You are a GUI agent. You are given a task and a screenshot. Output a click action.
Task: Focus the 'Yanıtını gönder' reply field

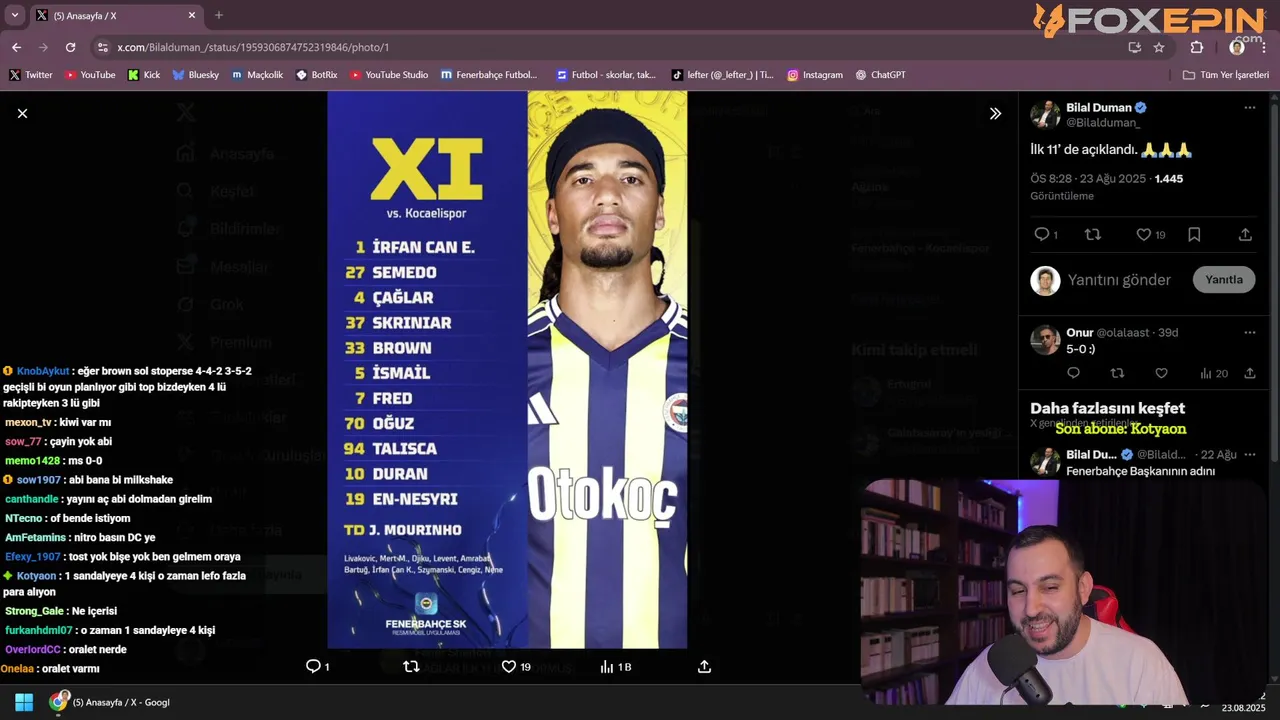(x=1119, y=280)
